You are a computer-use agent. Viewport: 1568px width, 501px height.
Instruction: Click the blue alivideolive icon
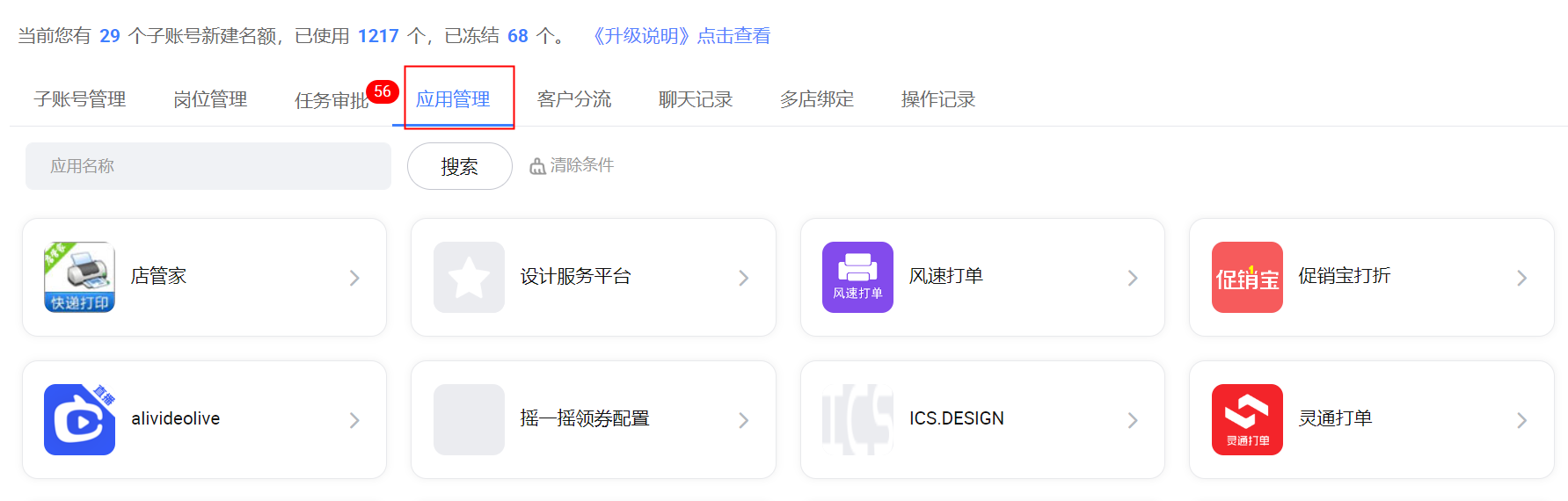(x=79, y=419)
